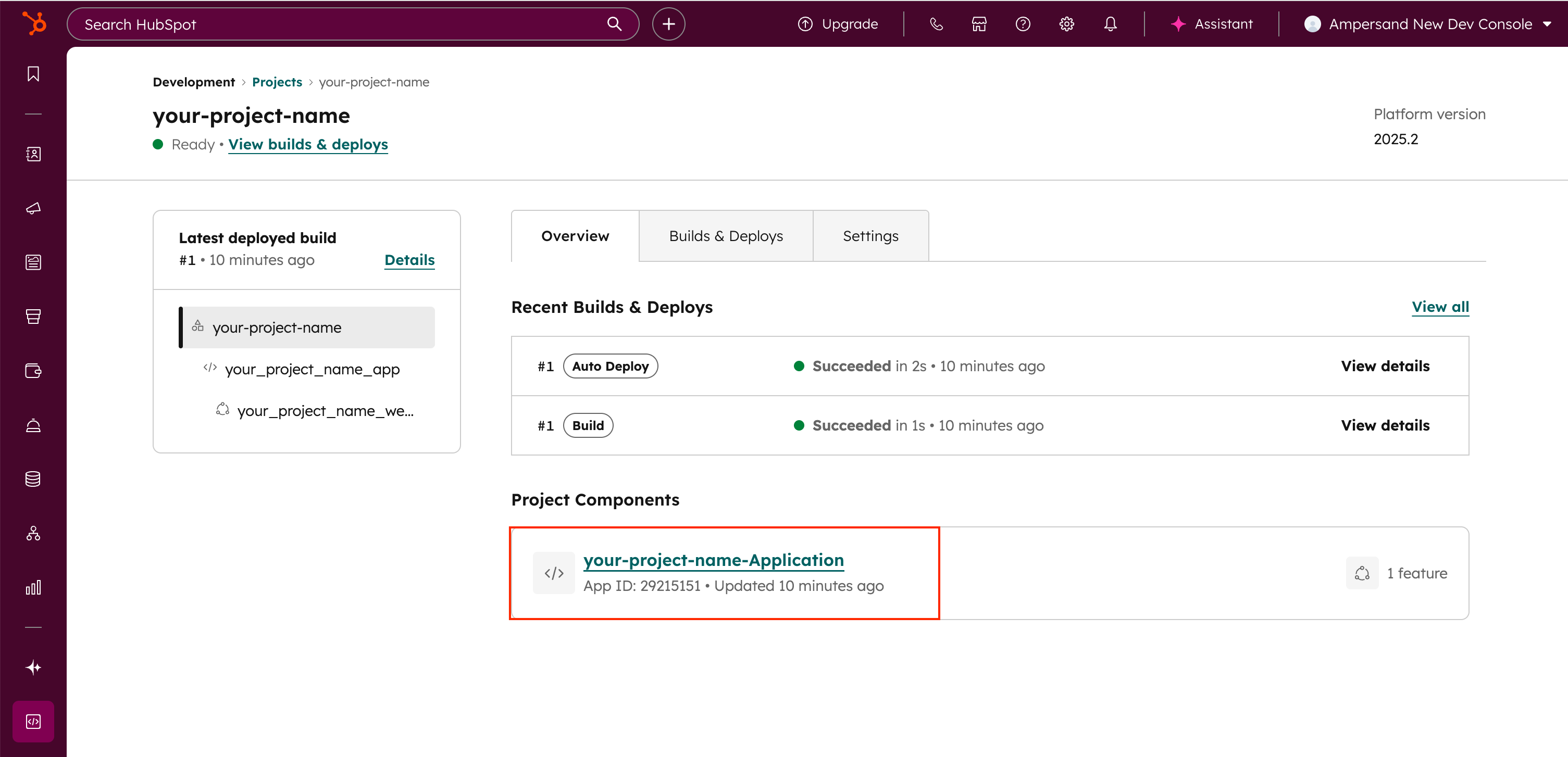Open the reporting bar chart sidebar icon
This screenshot has width=1568, height=757.
pyautogui.click(x=33, y=587)
